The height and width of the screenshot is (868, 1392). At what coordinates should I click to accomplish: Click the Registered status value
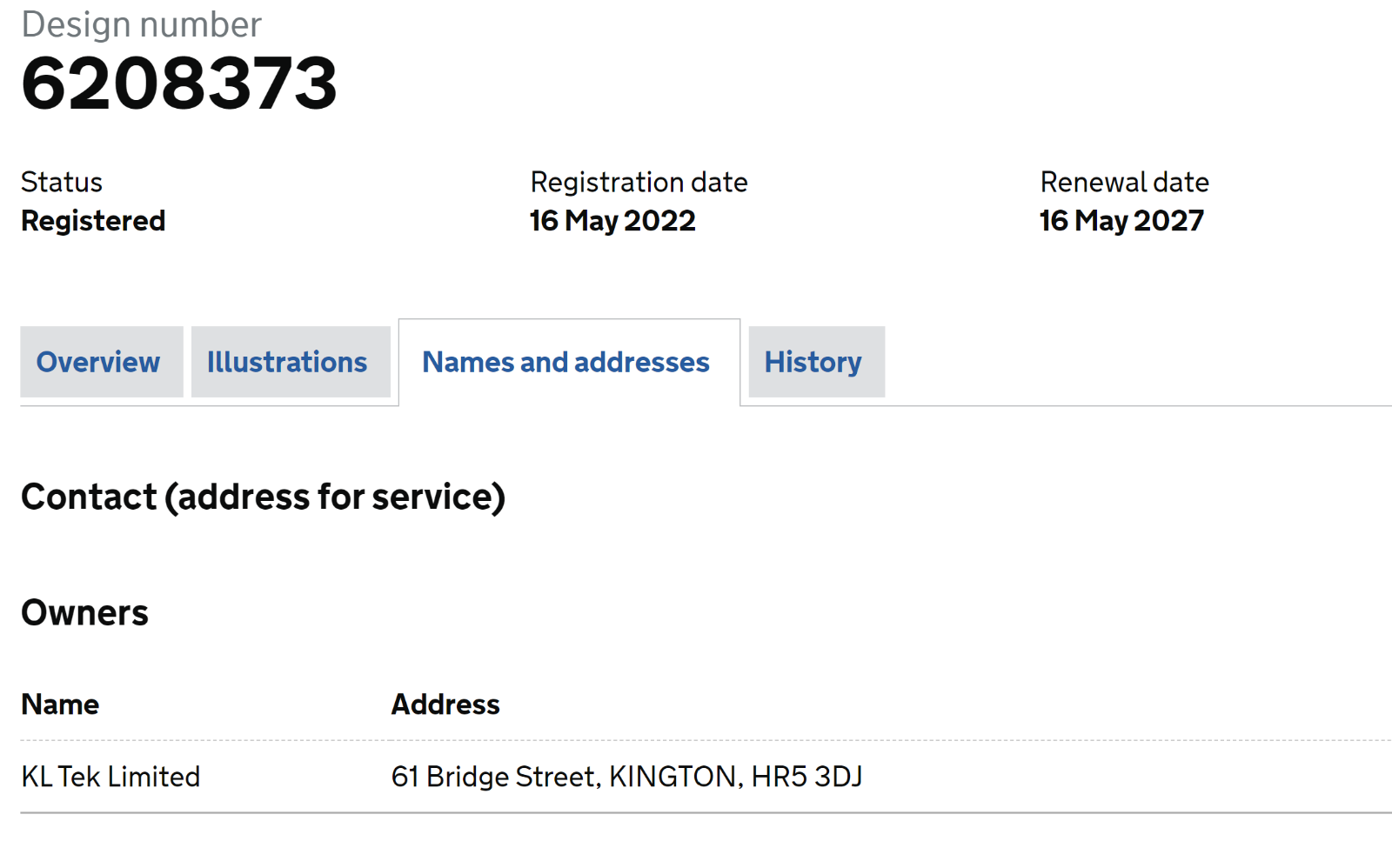[x=93, y=221]
